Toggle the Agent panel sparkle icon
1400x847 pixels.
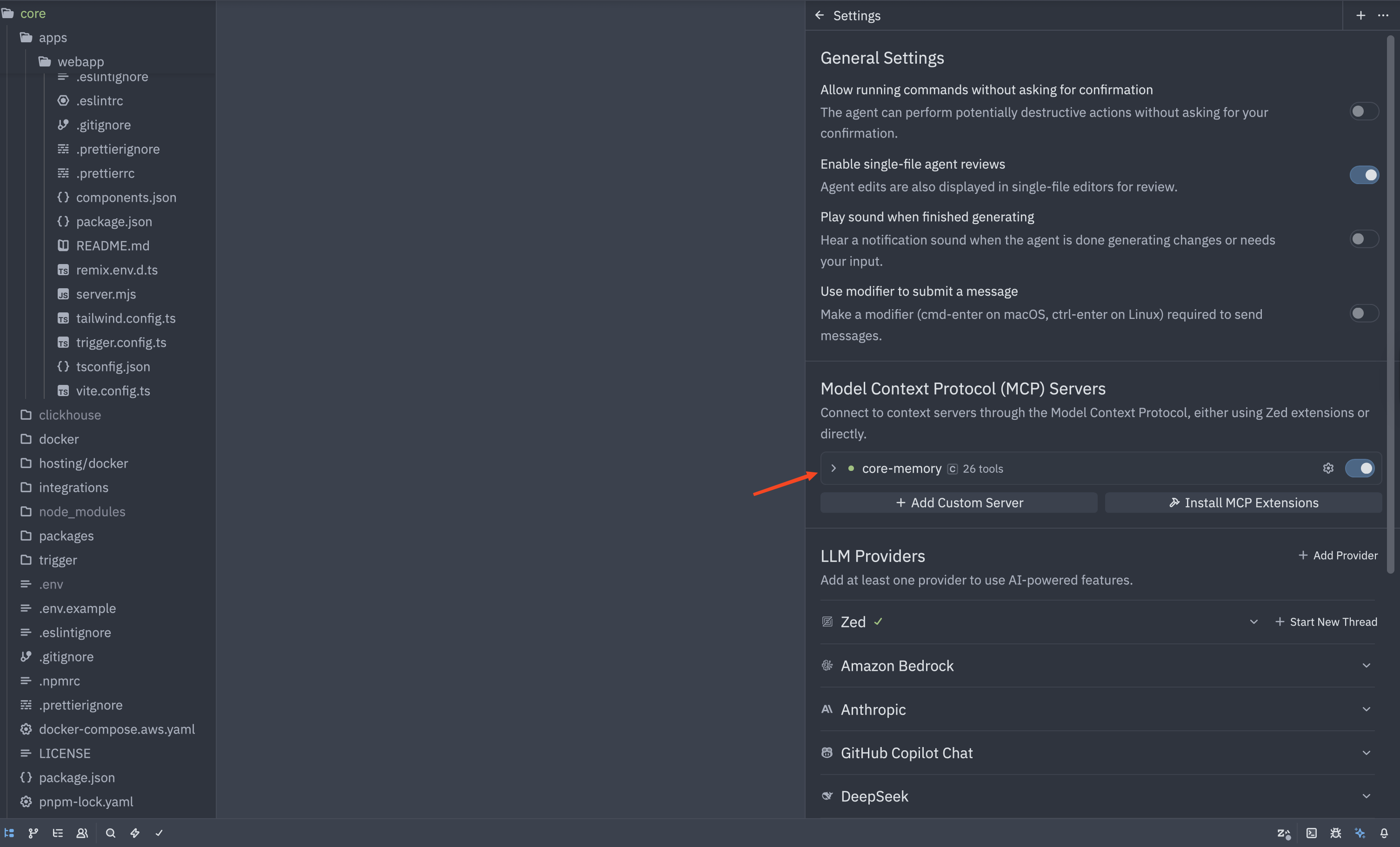tap(1360, 833)
